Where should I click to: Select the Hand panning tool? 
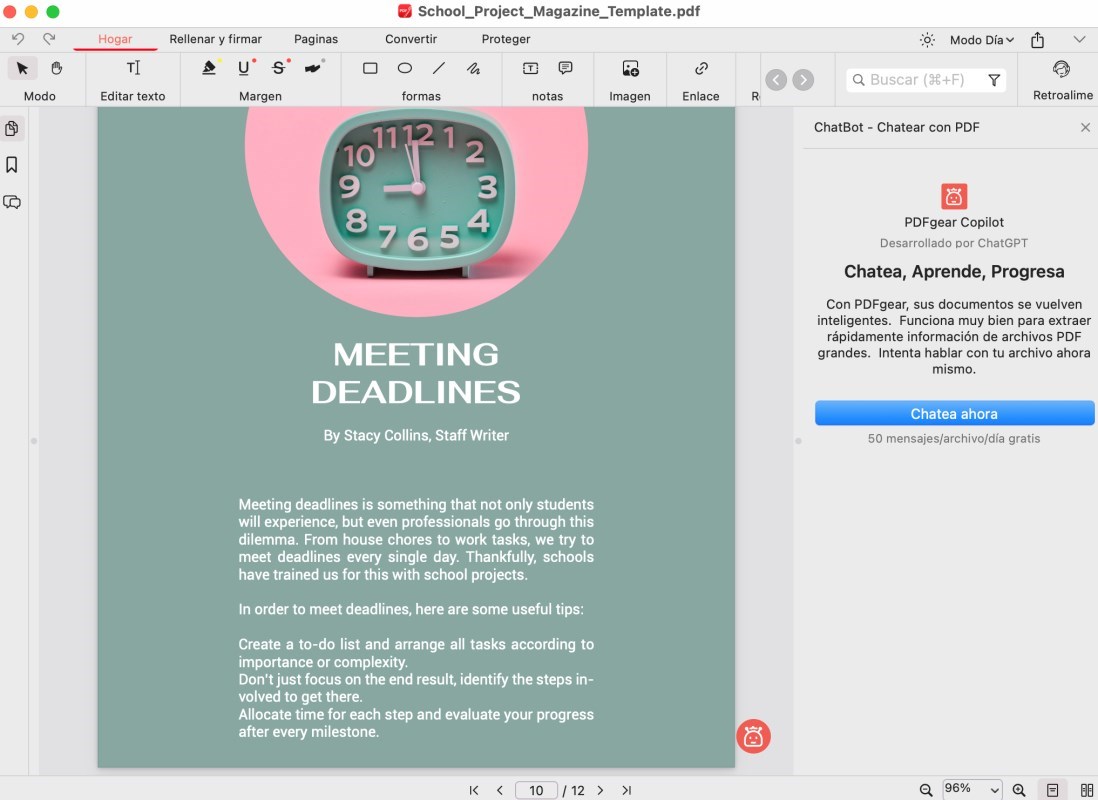(56, 68)
